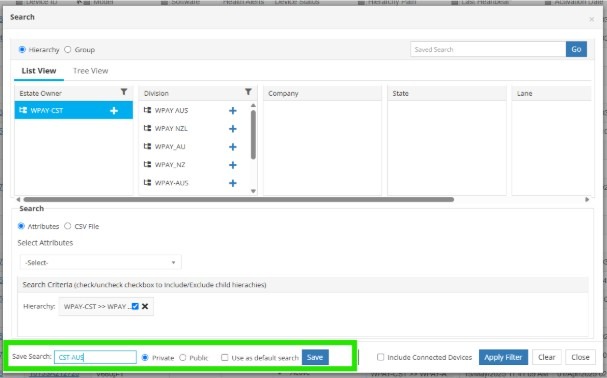The height and width of the screenshot is (378, 607).
Task: Click the Close button at bottom
Action: pyautogui.click(x=580, y=357)
